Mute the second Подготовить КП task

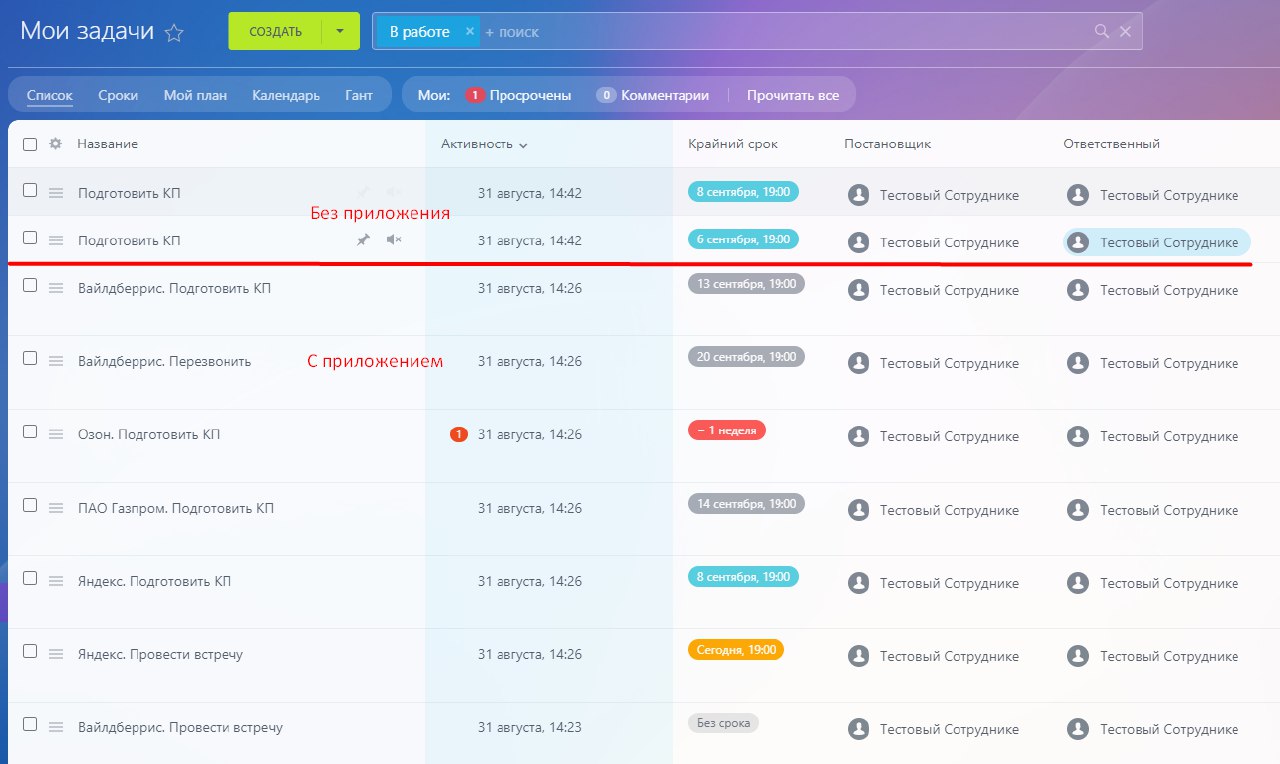tap(394, 240)
